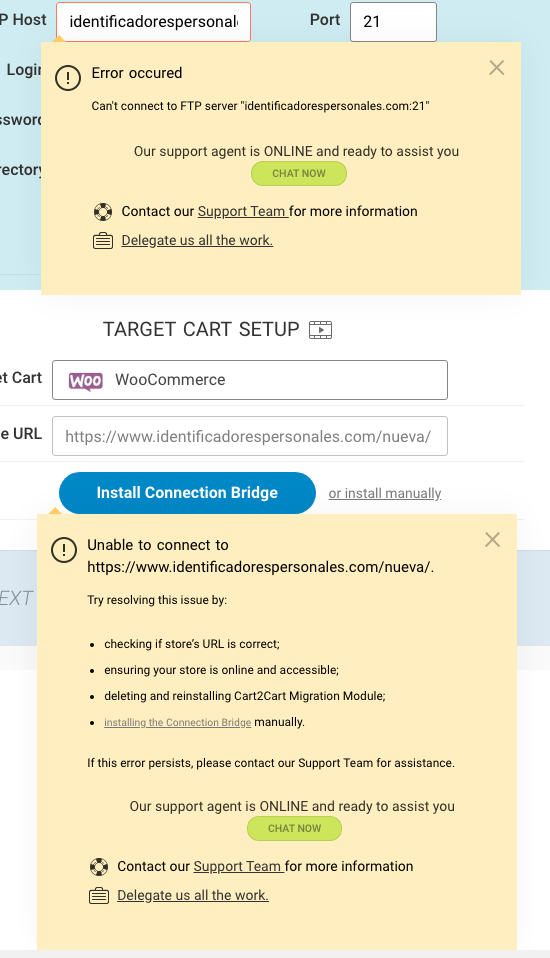Click CHAT NOW in the FTP error box

299,174
